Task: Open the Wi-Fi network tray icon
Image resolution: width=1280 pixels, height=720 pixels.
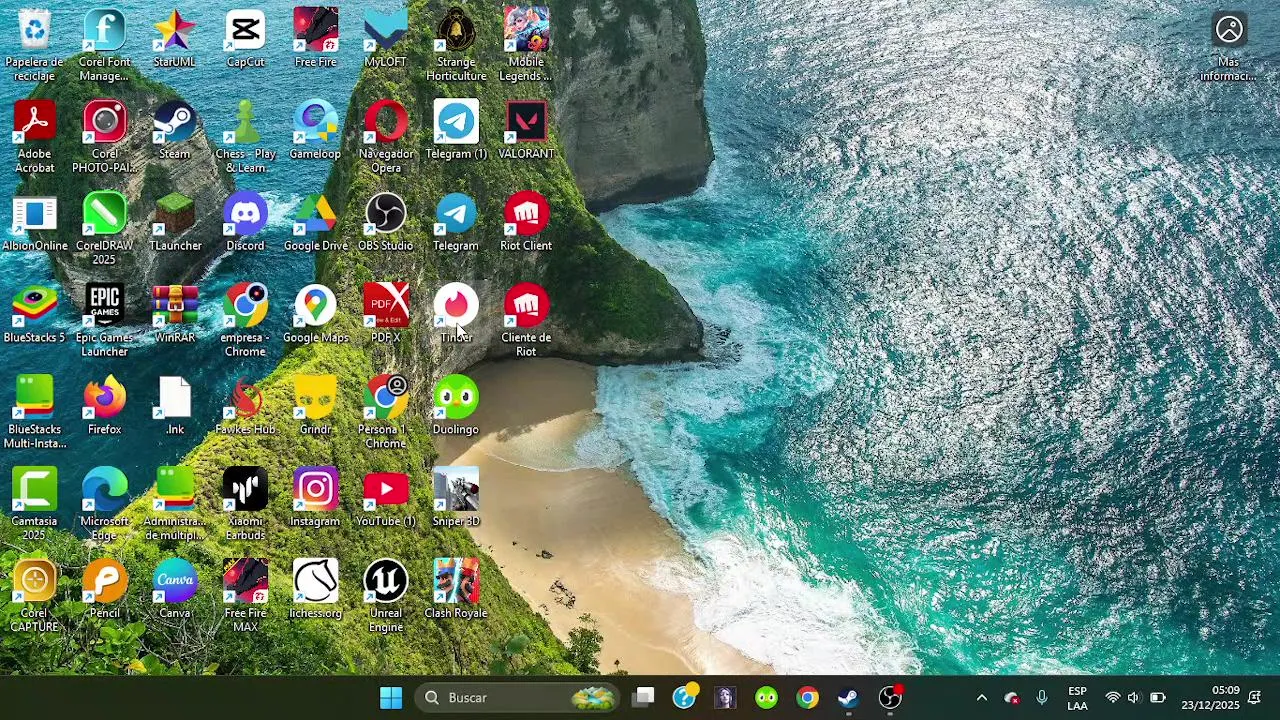Action: (1112, 698)
